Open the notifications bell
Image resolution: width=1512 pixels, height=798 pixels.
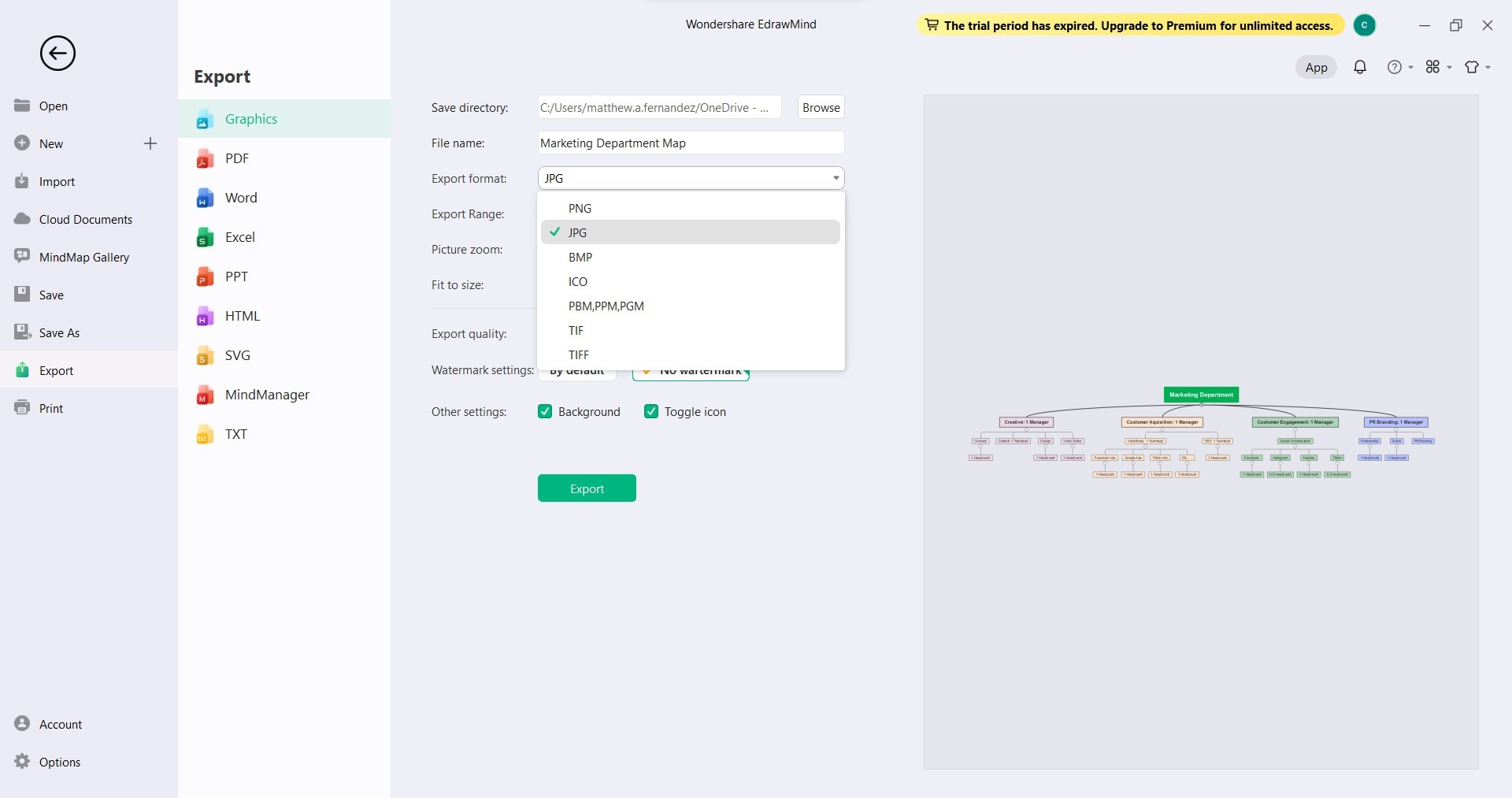coord(1360,68)
